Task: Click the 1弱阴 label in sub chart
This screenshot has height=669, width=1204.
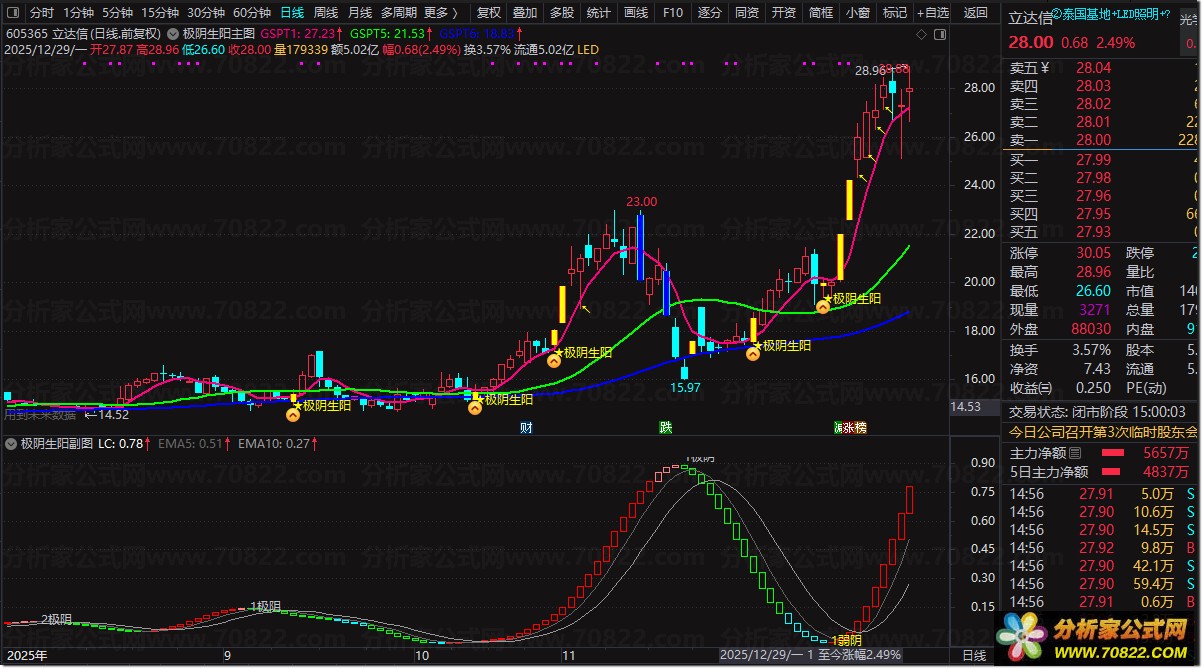Action: tap(846, 640)
